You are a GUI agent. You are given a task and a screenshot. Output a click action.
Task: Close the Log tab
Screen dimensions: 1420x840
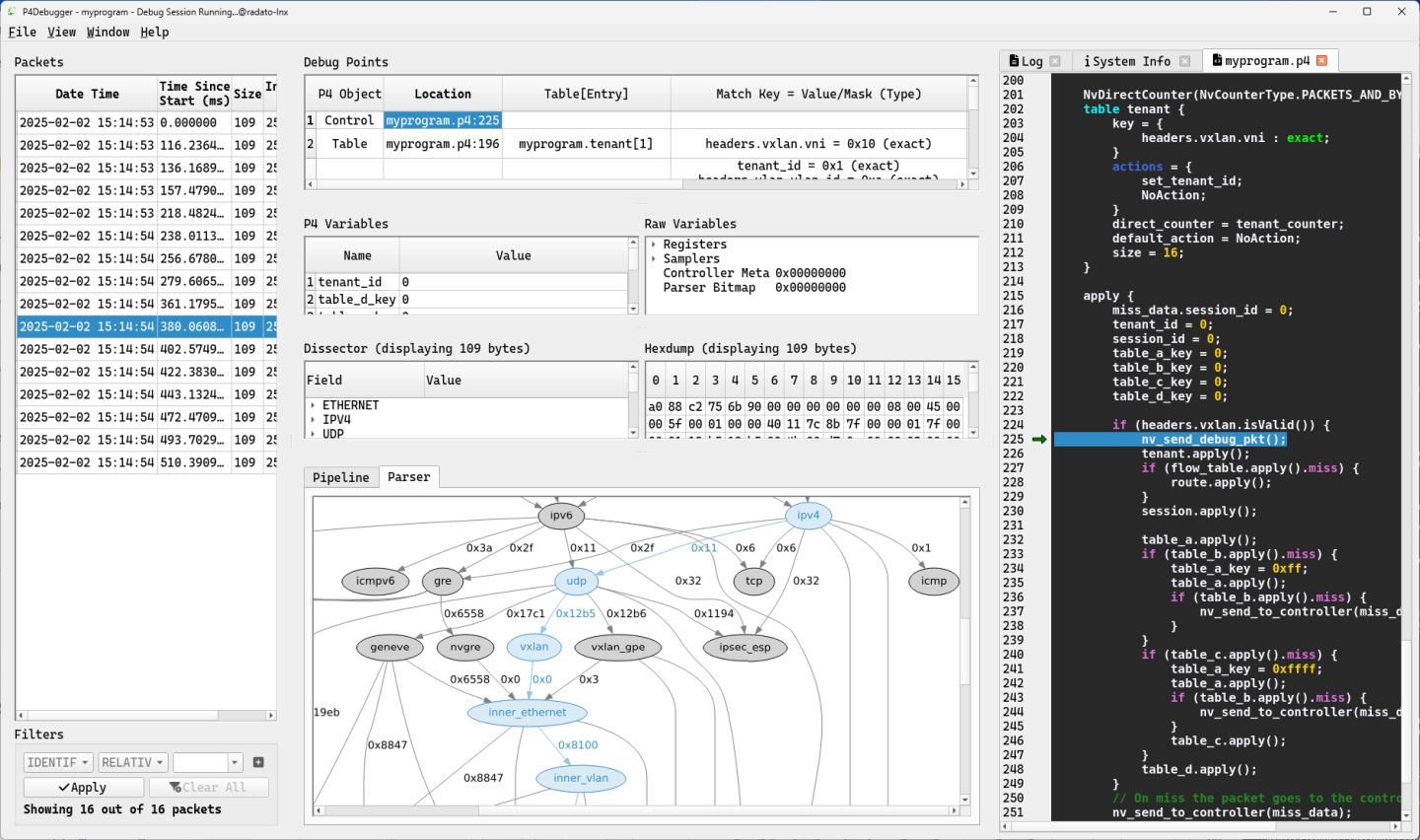tap(1055, 61)
